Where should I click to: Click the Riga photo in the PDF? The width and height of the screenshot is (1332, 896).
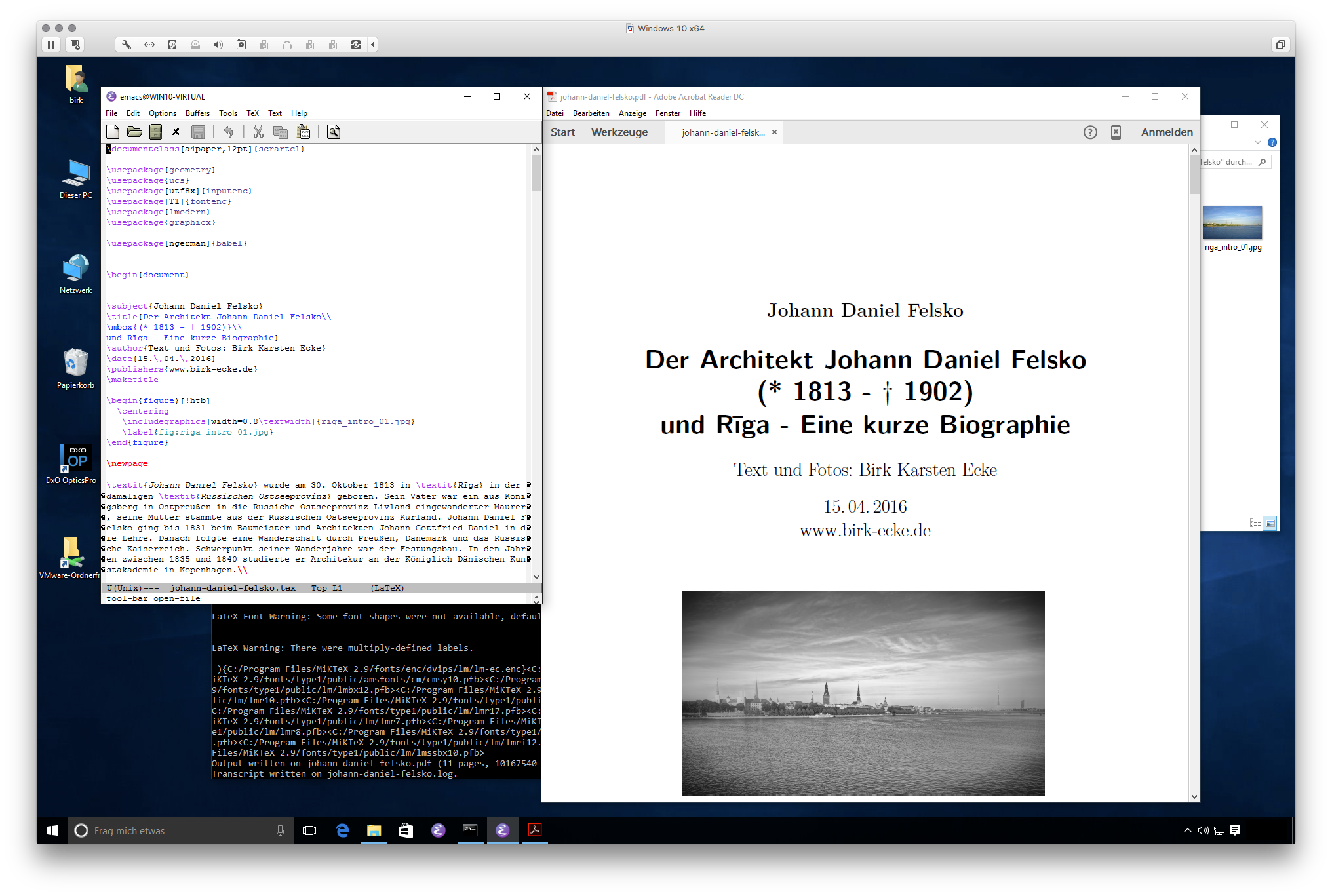863,693
